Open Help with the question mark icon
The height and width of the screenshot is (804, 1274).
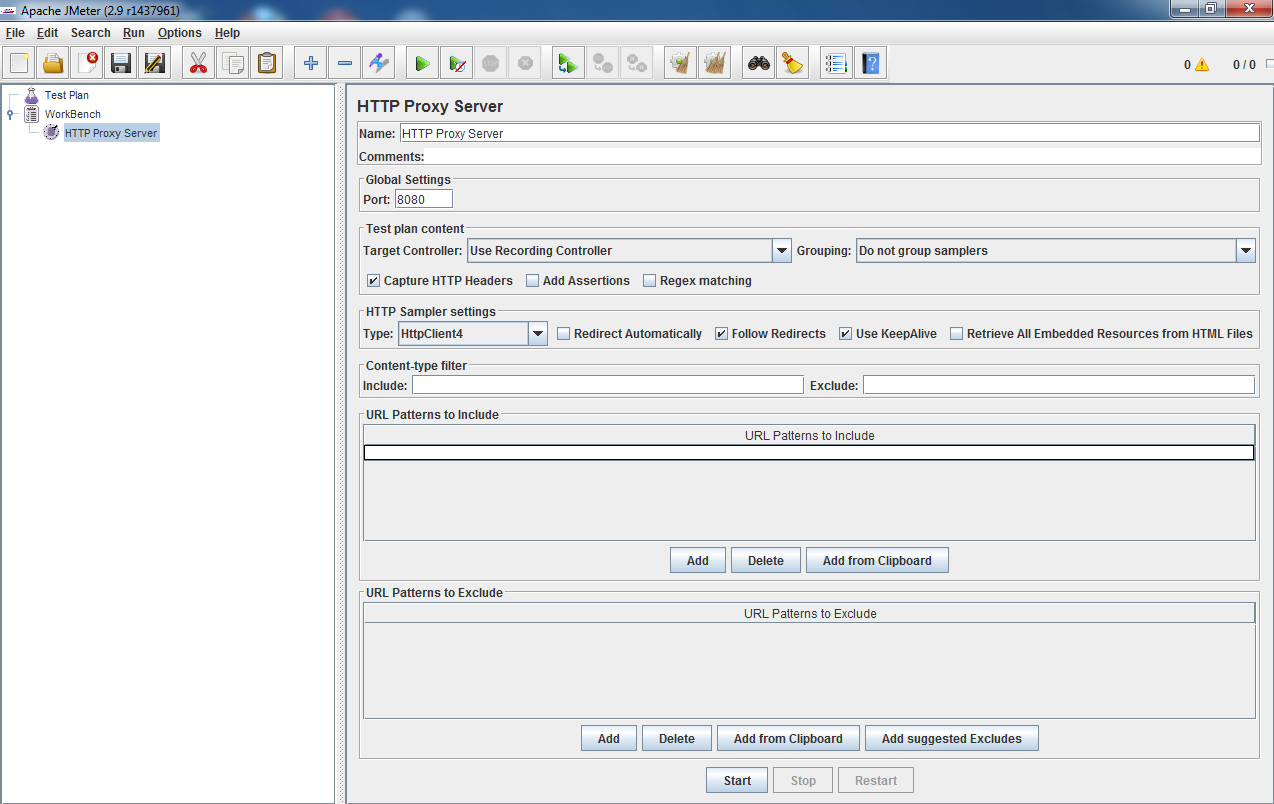pos(871,64)
